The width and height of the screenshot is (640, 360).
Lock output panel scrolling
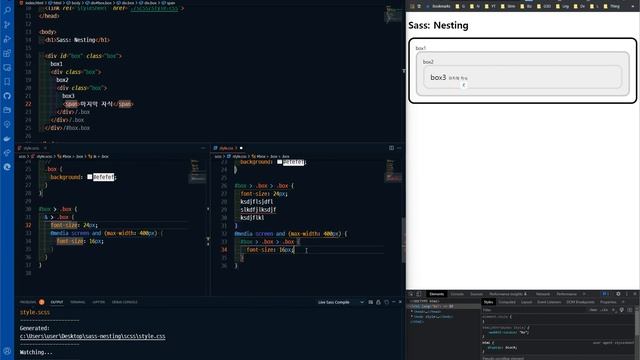point(378,302)
